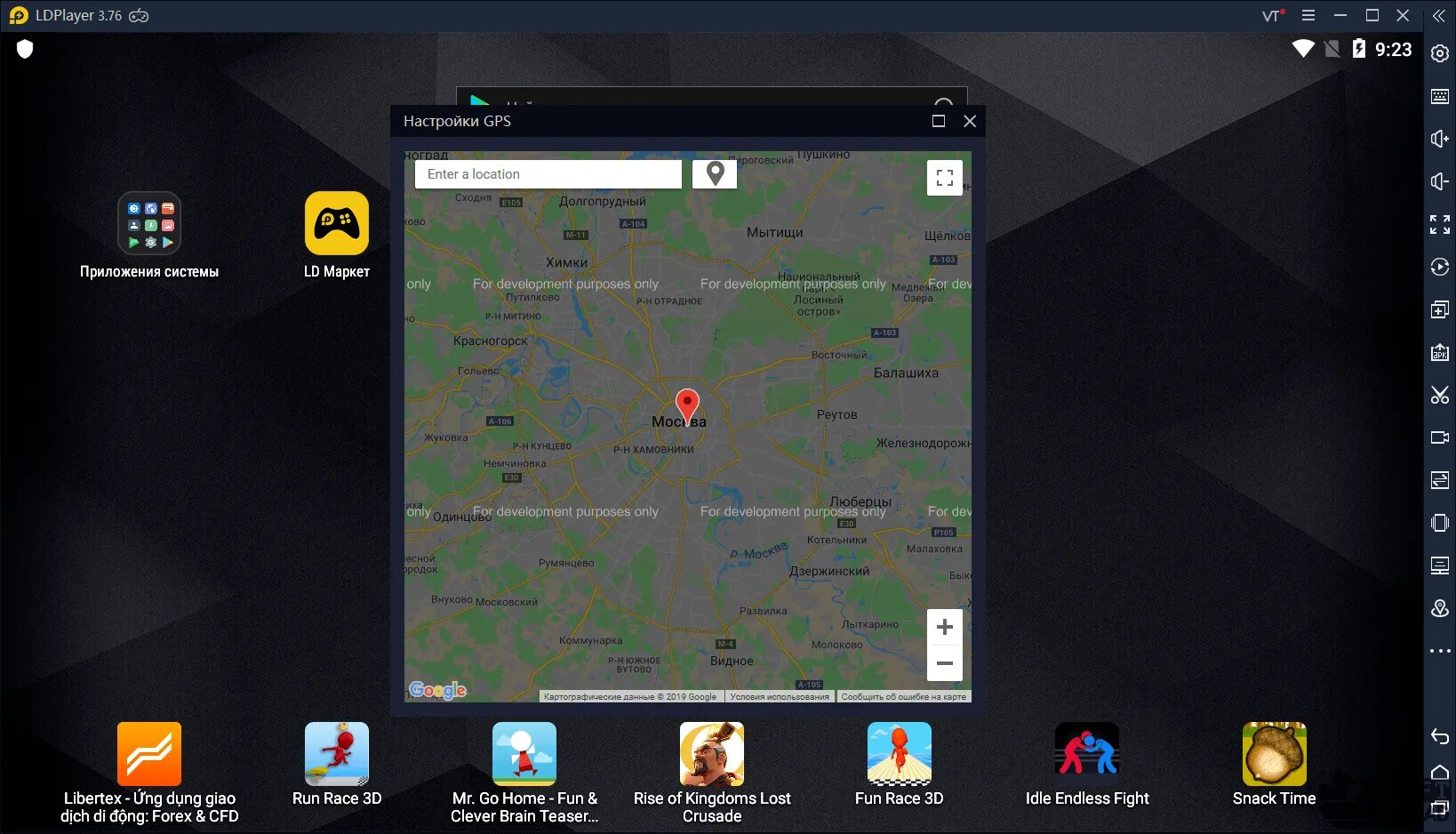This screenshot has width=1456, height=834.
Task: Maximize the Настройки GPS dialog
Action: tap(939, 121)
